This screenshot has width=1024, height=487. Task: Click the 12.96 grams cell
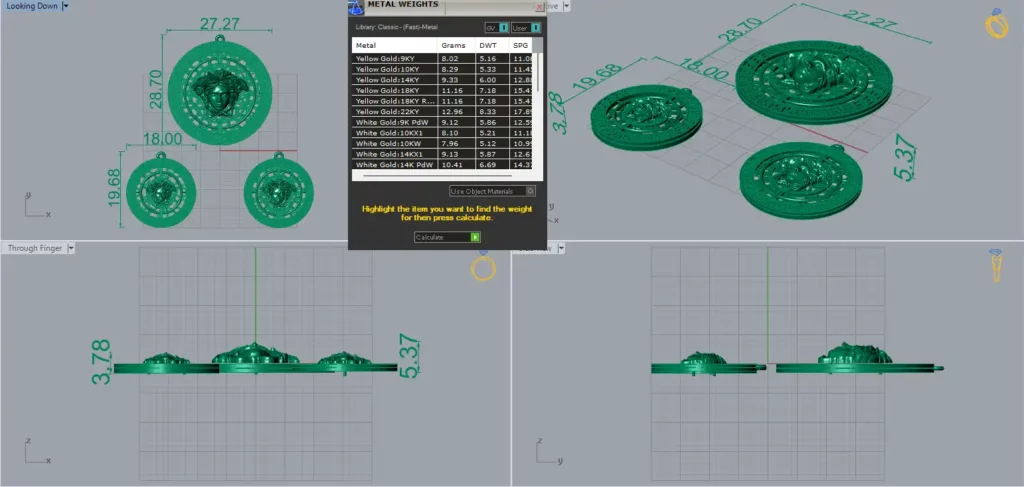click(x=456, y=112)
